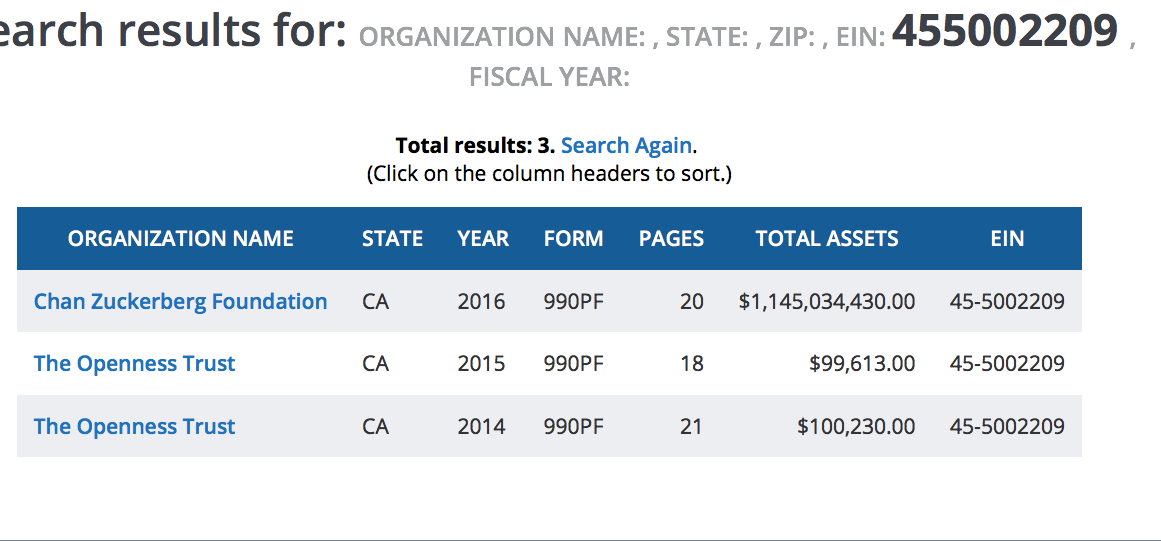Open The Openness Trust 2015 filing
This screenshot has width=1161, height=541.
pyautogui.click(x=134, y=363)
